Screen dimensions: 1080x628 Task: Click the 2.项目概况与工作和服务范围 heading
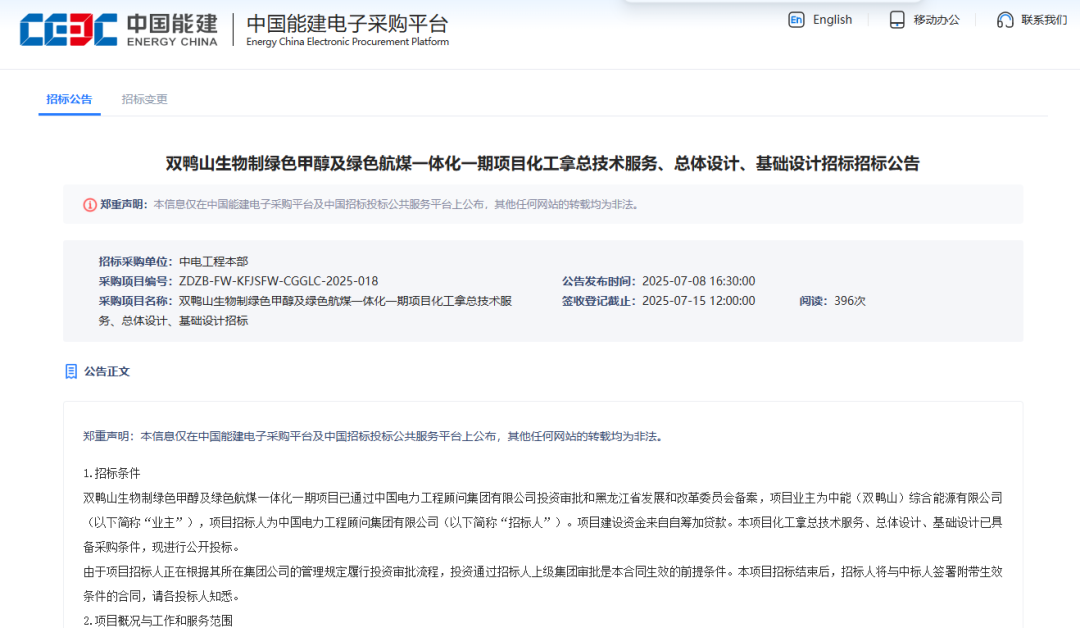click(x=158, y=620)
